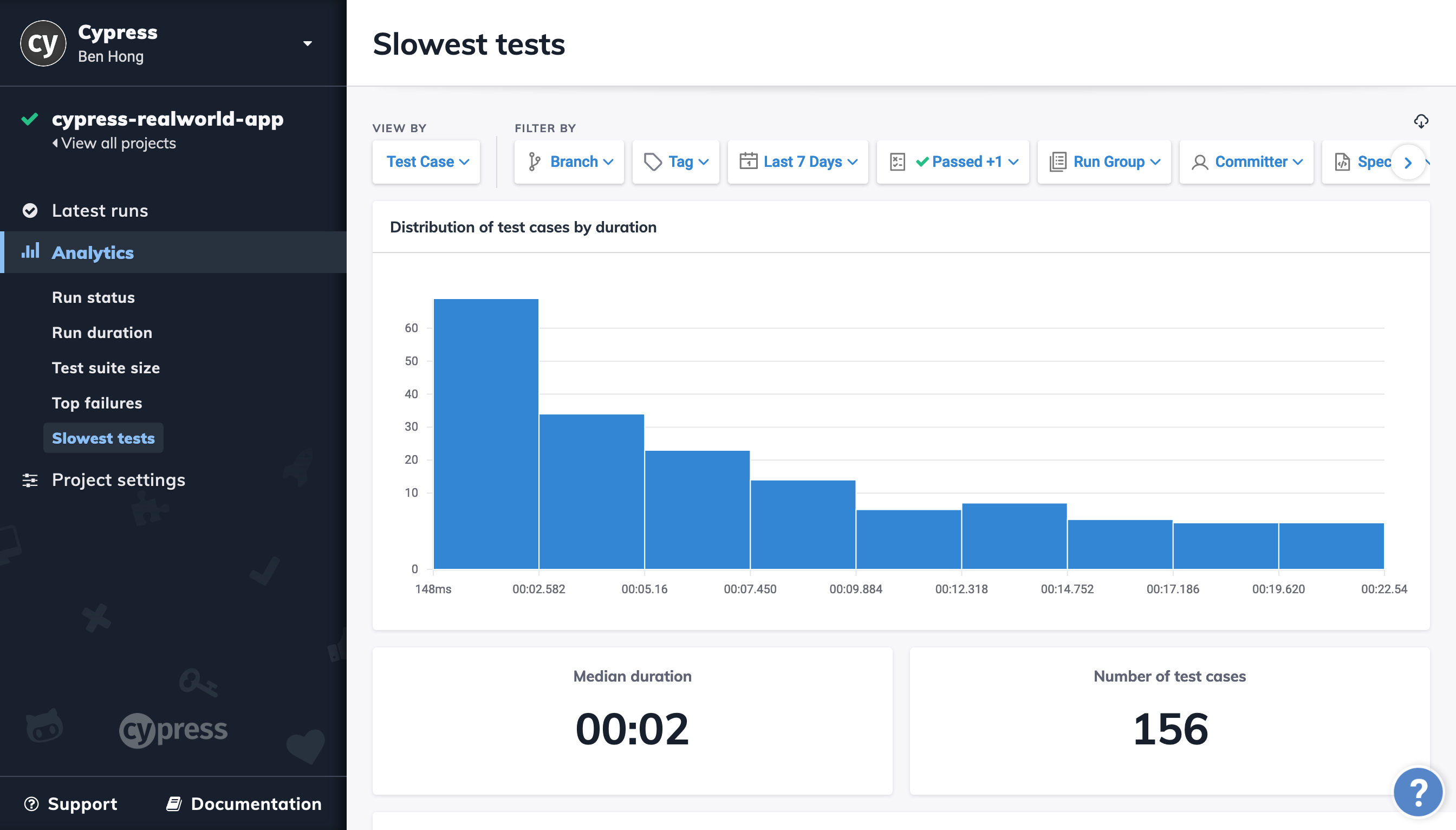Expand the Last 7 Days dropdown
Viewport: 1456px width, 830px height.
799,162
